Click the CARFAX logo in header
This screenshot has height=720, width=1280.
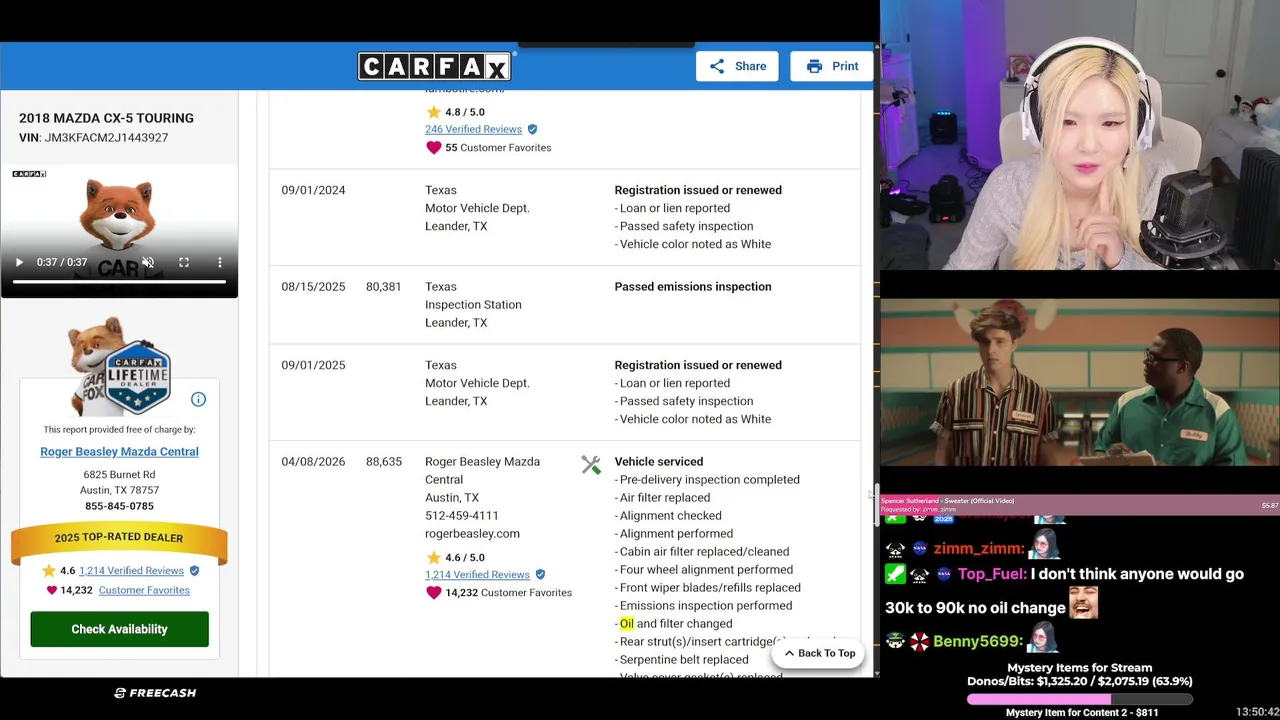pos(434,67)
